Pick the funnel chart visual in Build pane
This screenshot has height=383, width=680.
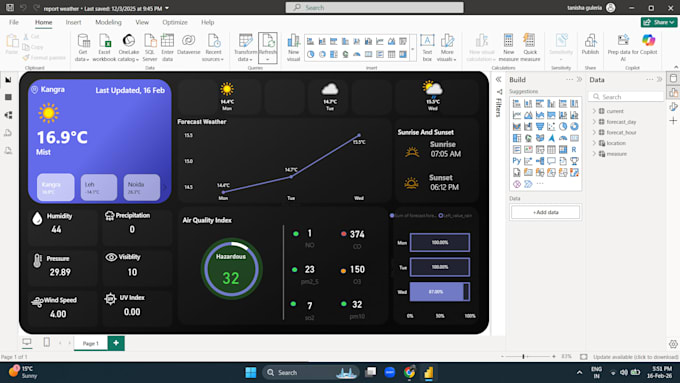539,126
